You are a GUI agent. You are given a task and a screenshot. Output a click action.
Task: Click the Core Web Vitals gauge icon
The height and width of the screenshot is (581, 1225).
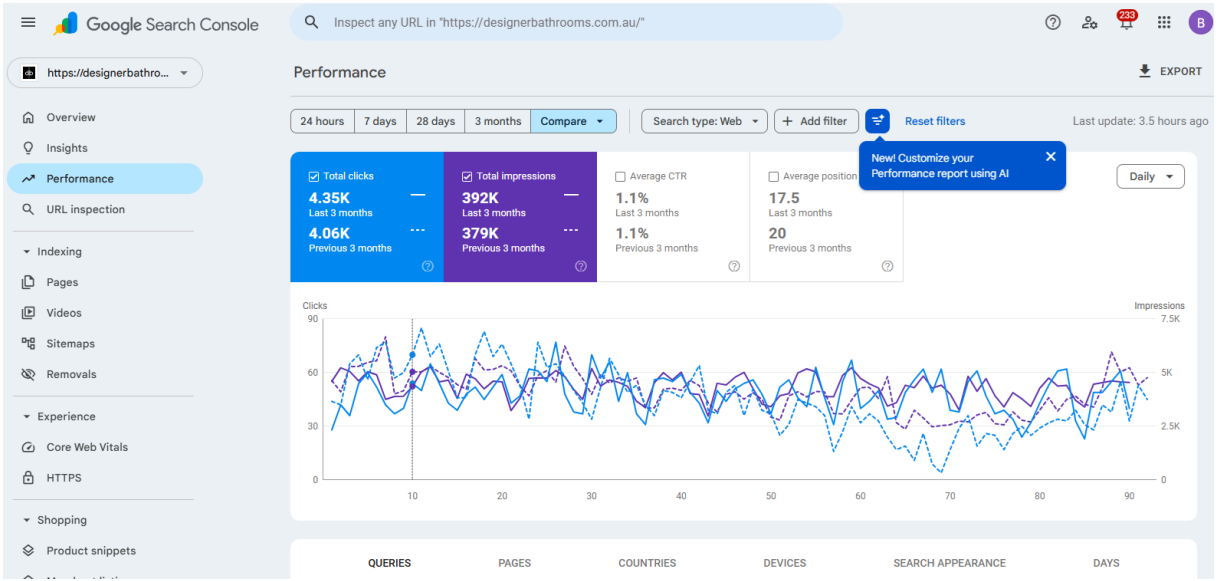pos(28,447)
